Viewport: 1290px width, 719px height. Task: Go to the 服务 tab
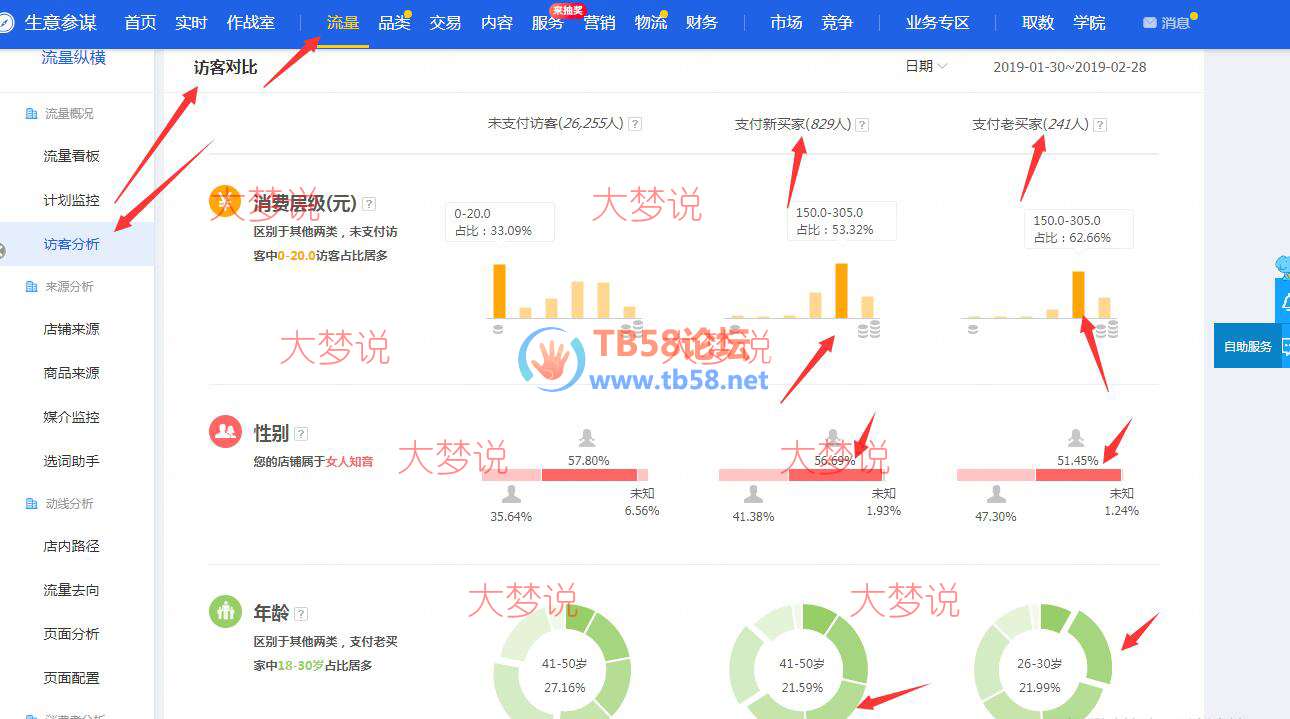click(548, 22)
